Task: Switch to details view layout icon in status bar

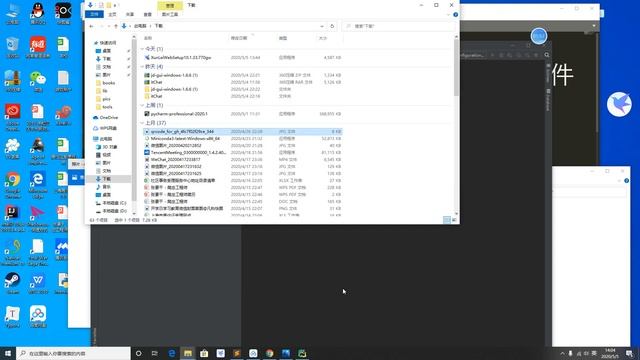Action: 447,220
